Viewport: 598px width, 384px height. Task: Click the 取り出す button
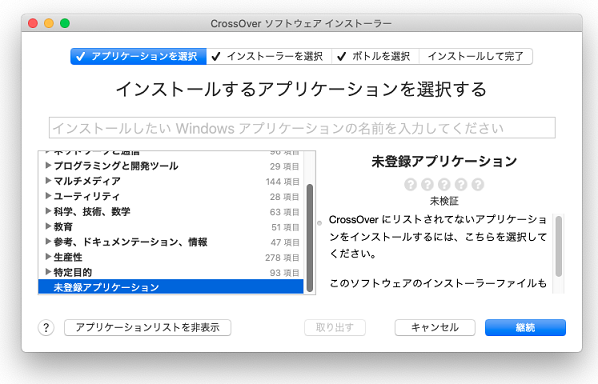(x=335, y=328)
